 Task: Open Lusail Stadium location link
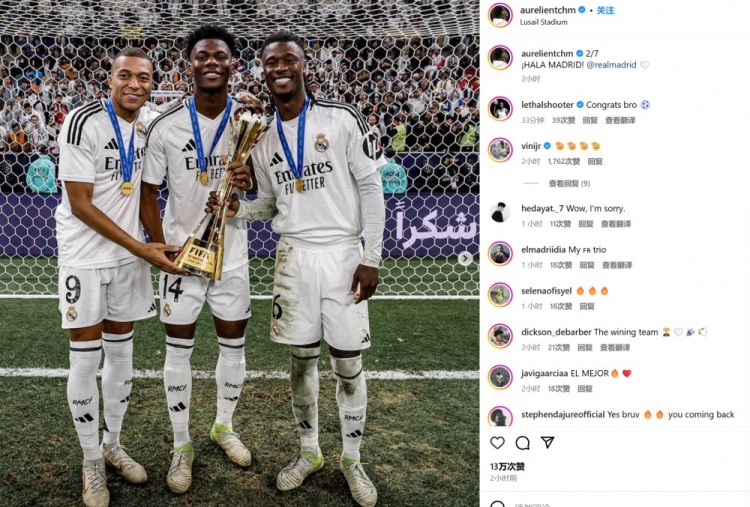(x=544, y=22)
